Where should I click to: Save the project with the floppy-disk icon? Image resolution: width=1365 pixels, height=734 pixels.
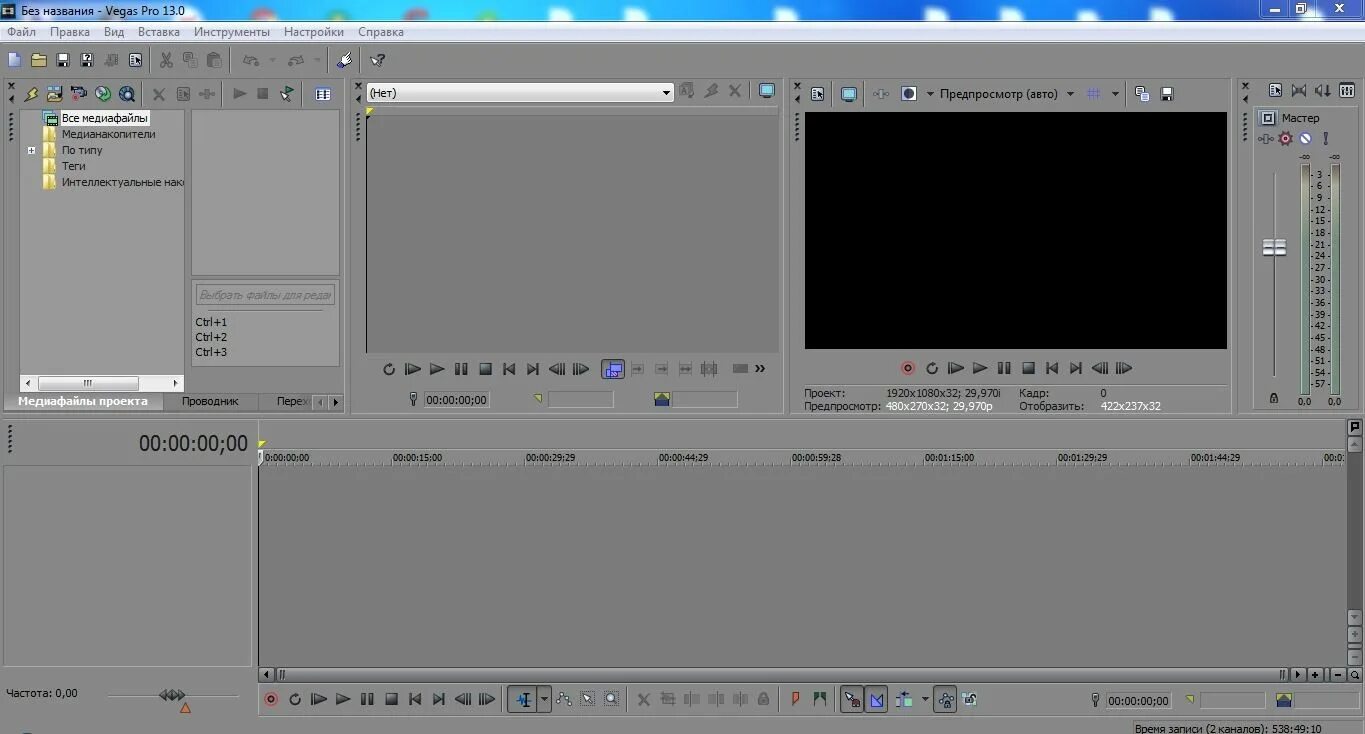[x=63, y=61]
